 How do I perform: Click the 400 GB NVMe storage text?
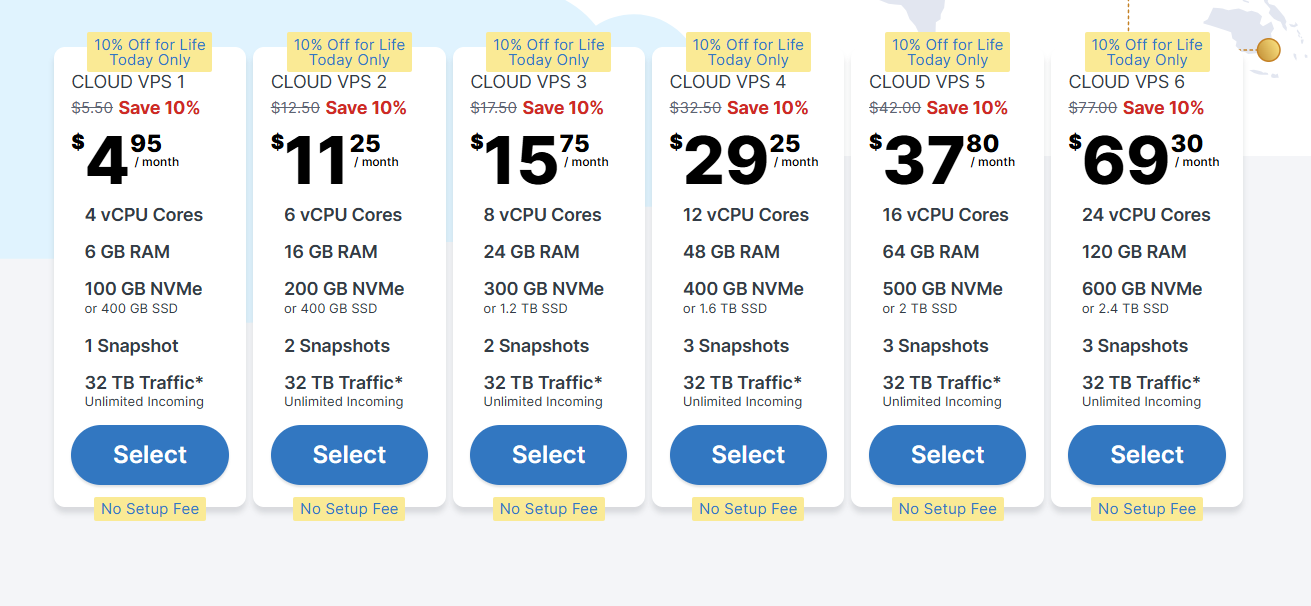[x=743, y=289]
